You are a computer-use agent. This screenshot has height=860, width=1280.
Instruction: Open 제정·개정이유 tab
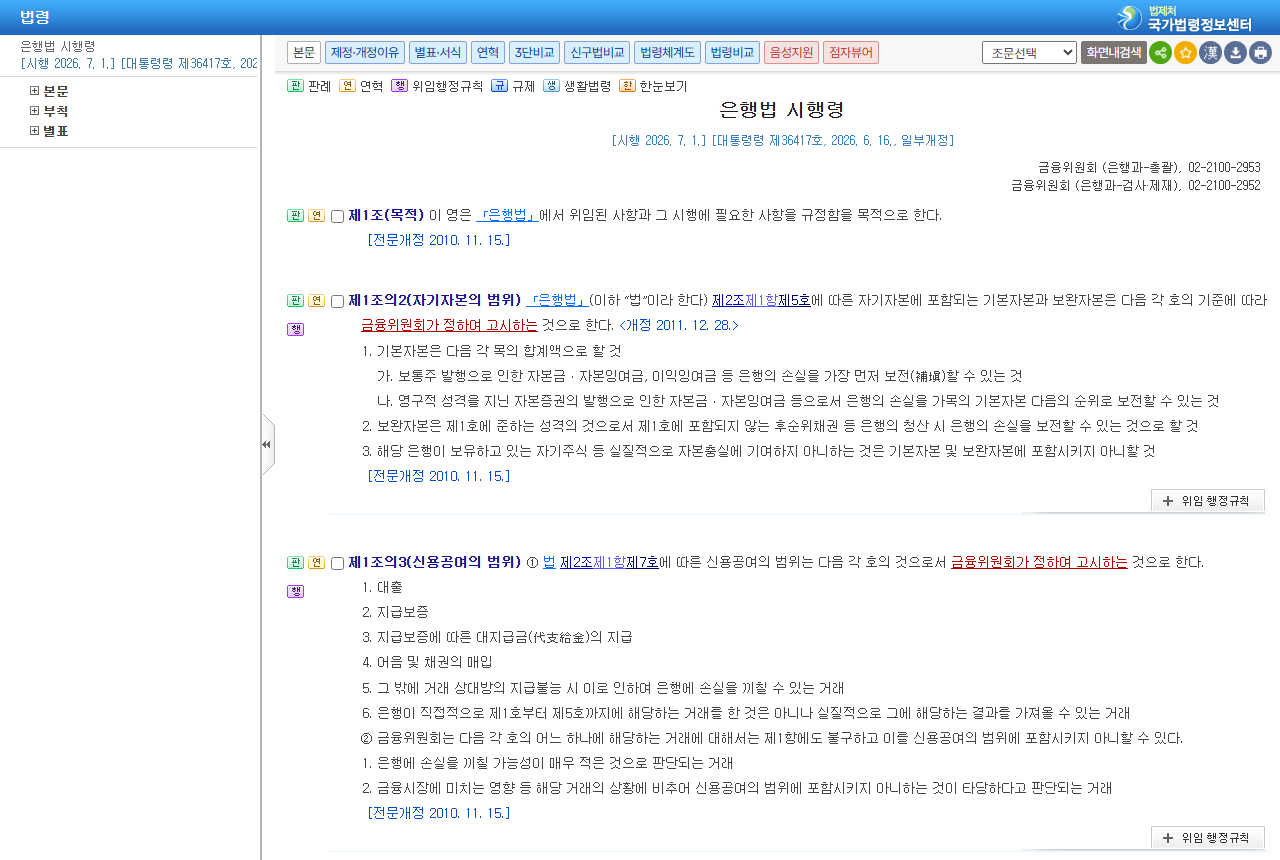(x=365, y=53)
